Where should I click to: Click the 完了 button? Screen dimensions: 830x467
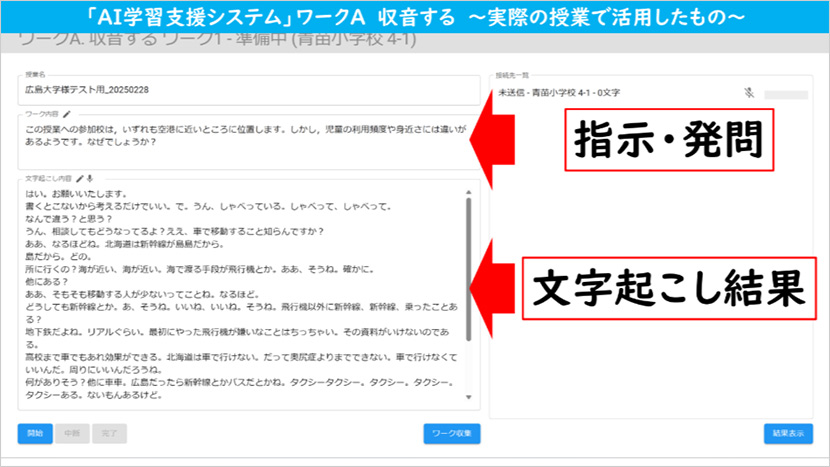[x=109, y=433]
